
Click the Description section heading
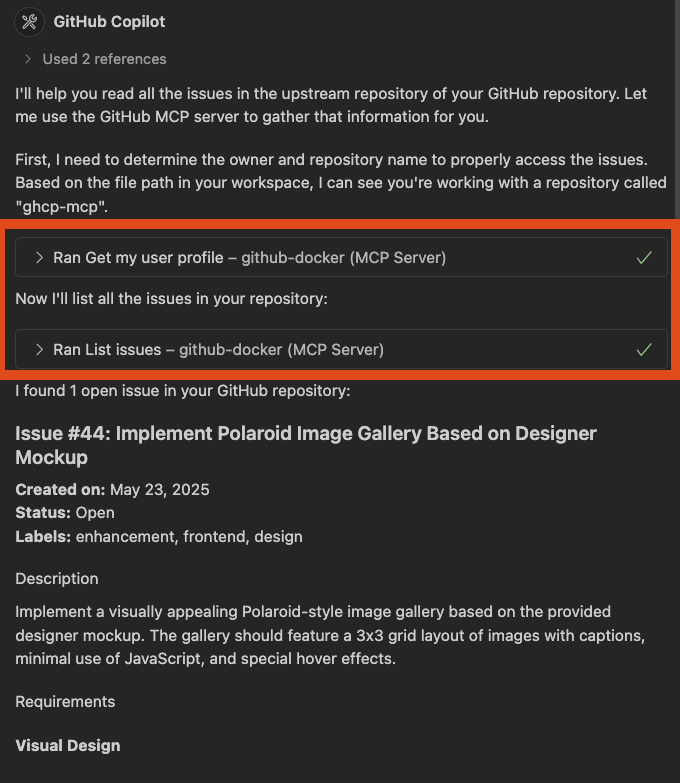click(57, 579)
